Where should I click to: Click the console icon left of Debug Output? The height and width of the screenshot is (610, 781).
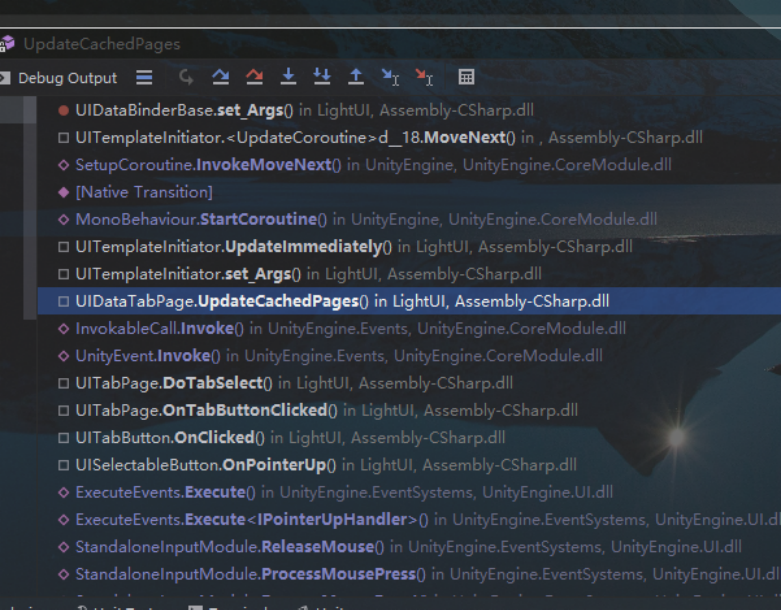(4, 78)
